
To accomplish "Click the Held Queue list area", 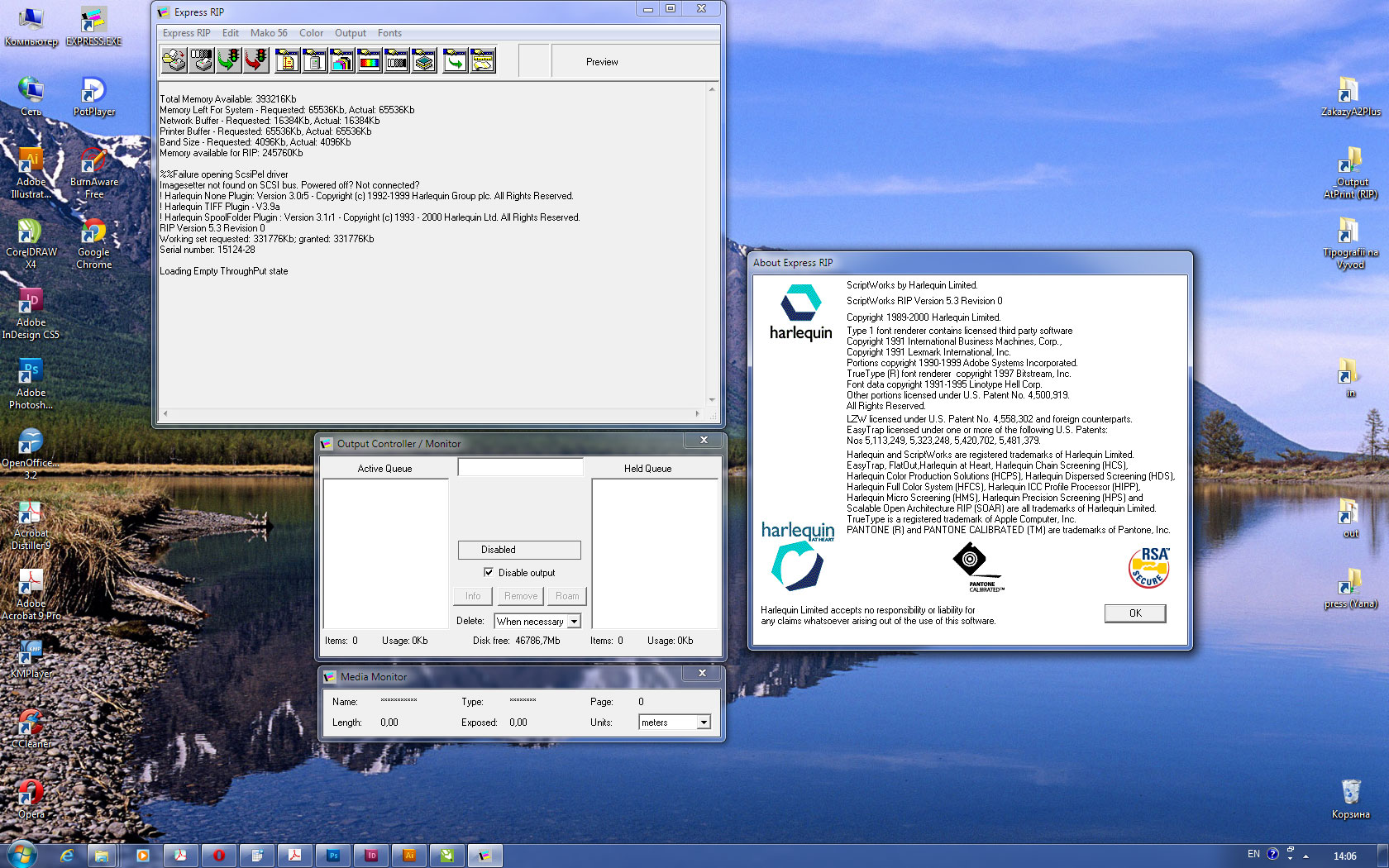I will click(656, 553).
